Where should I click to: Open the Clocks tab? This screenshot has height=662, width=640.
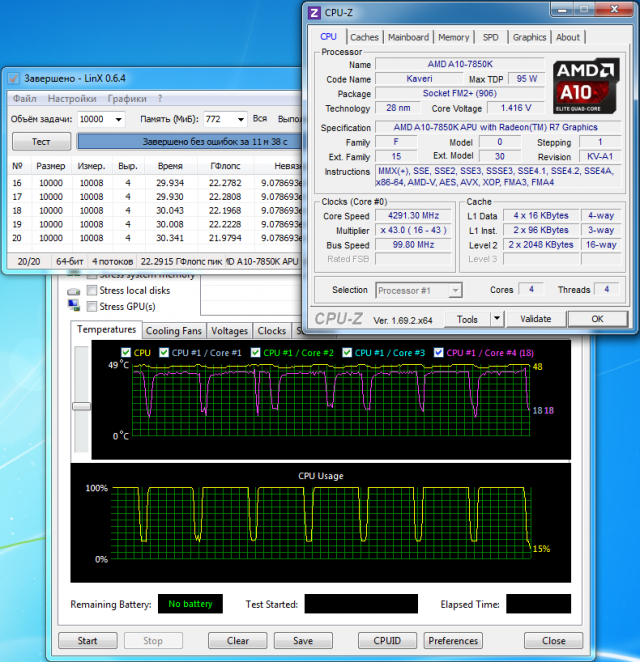point(271,331)
